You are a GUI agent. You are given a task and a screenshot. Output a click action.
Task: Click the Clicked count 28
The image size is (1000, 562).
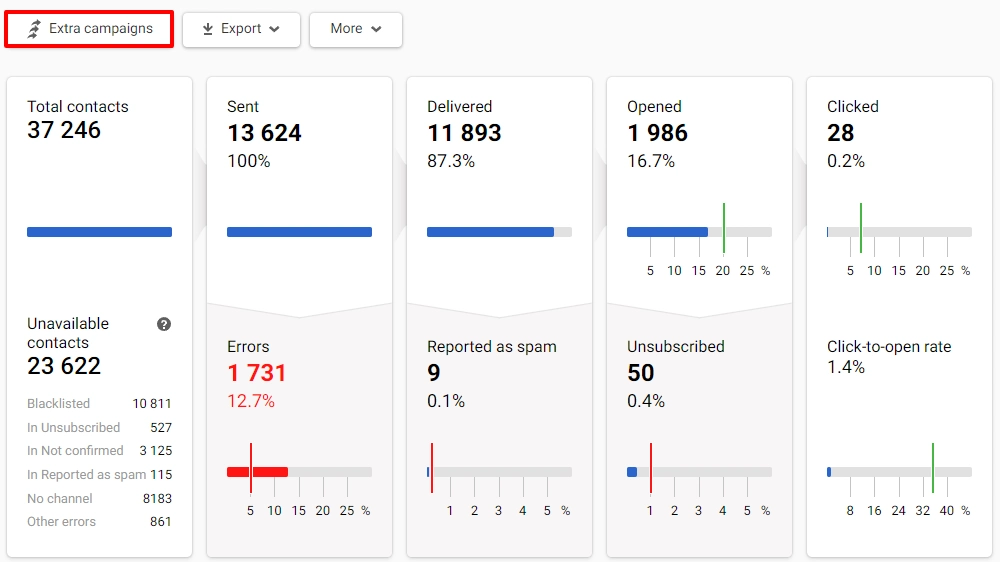(841, 133)
